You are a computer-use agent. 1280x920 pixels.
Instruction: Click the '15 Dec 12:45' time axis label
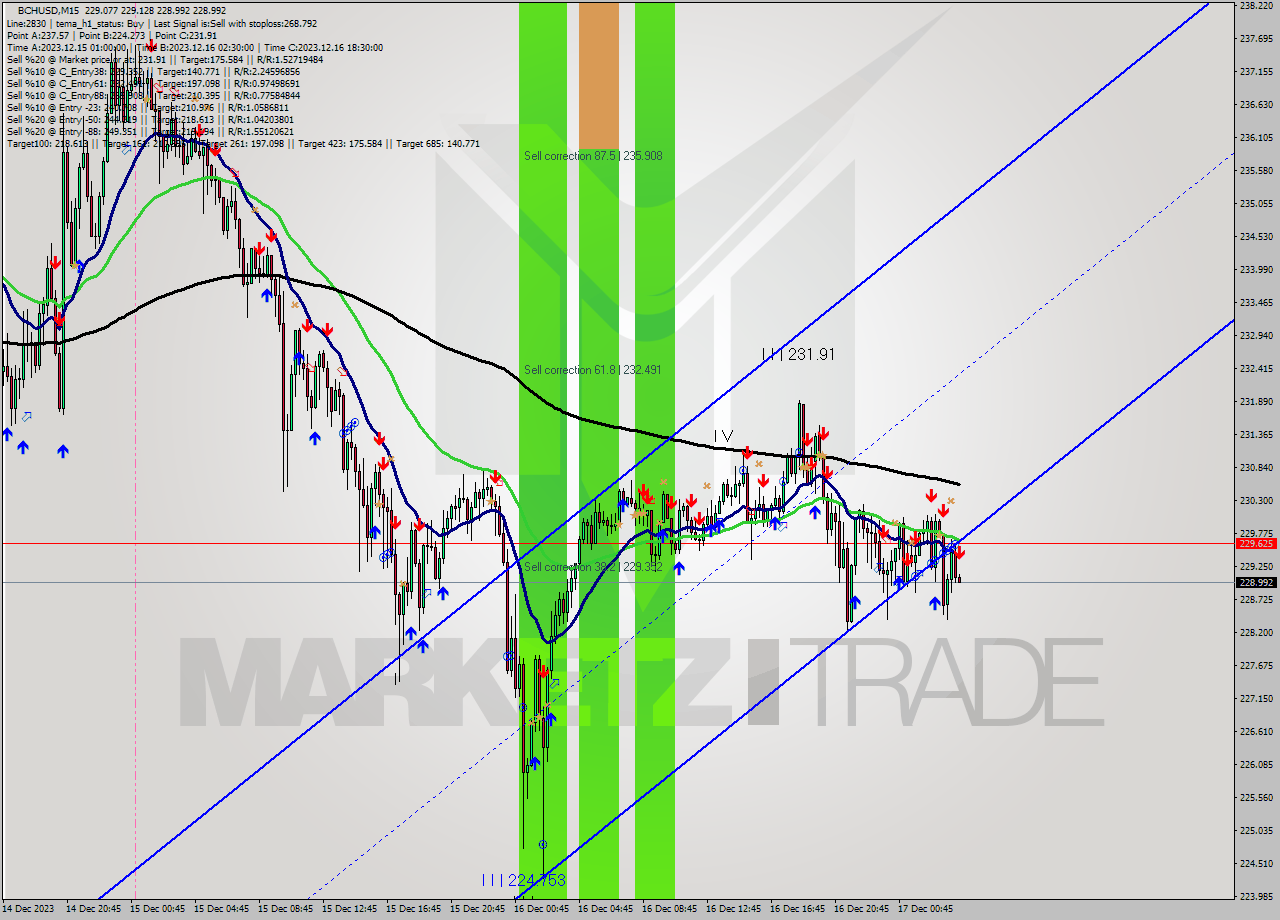coord(350,909)
